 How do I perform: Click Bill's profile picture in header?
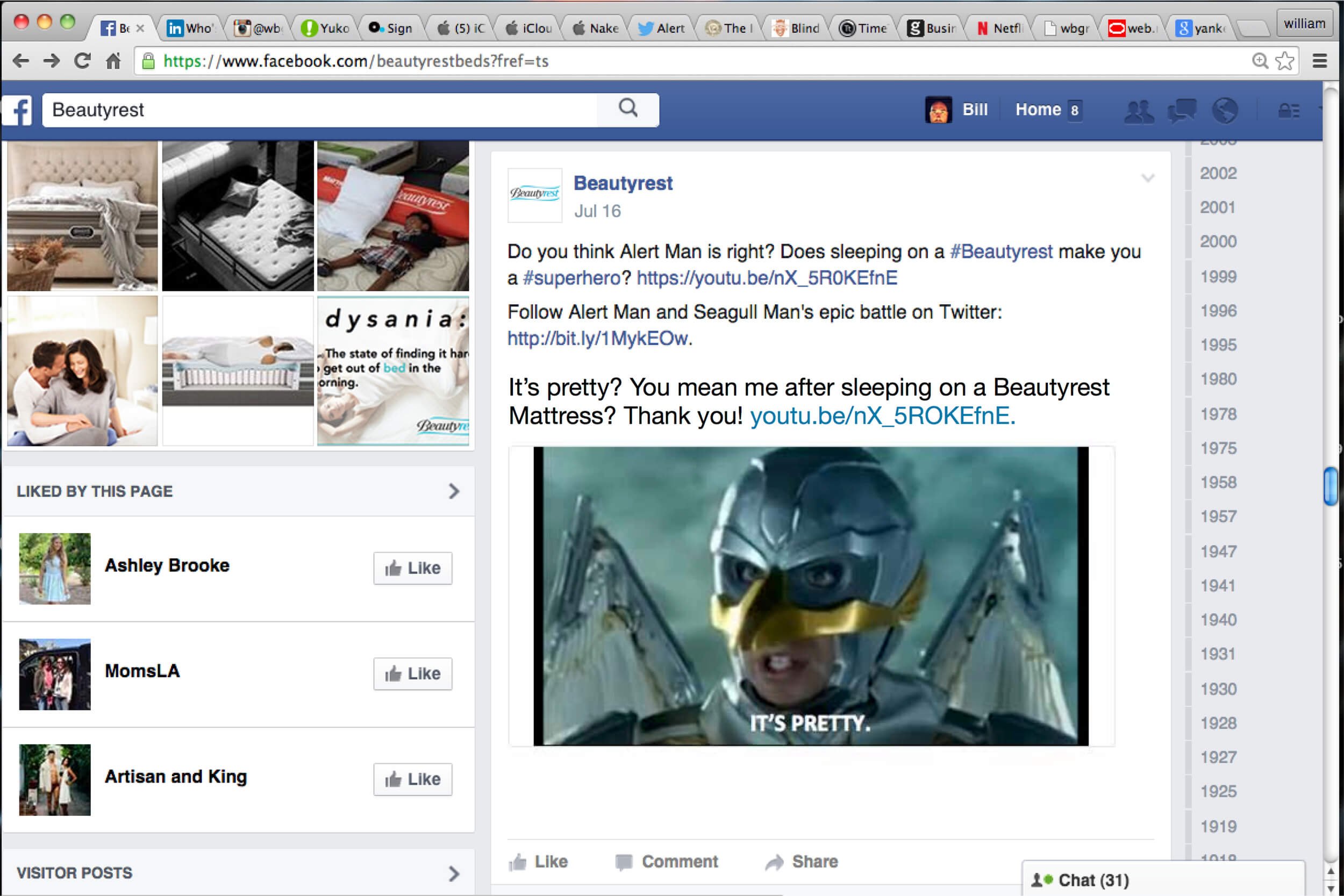pos(938,110)
